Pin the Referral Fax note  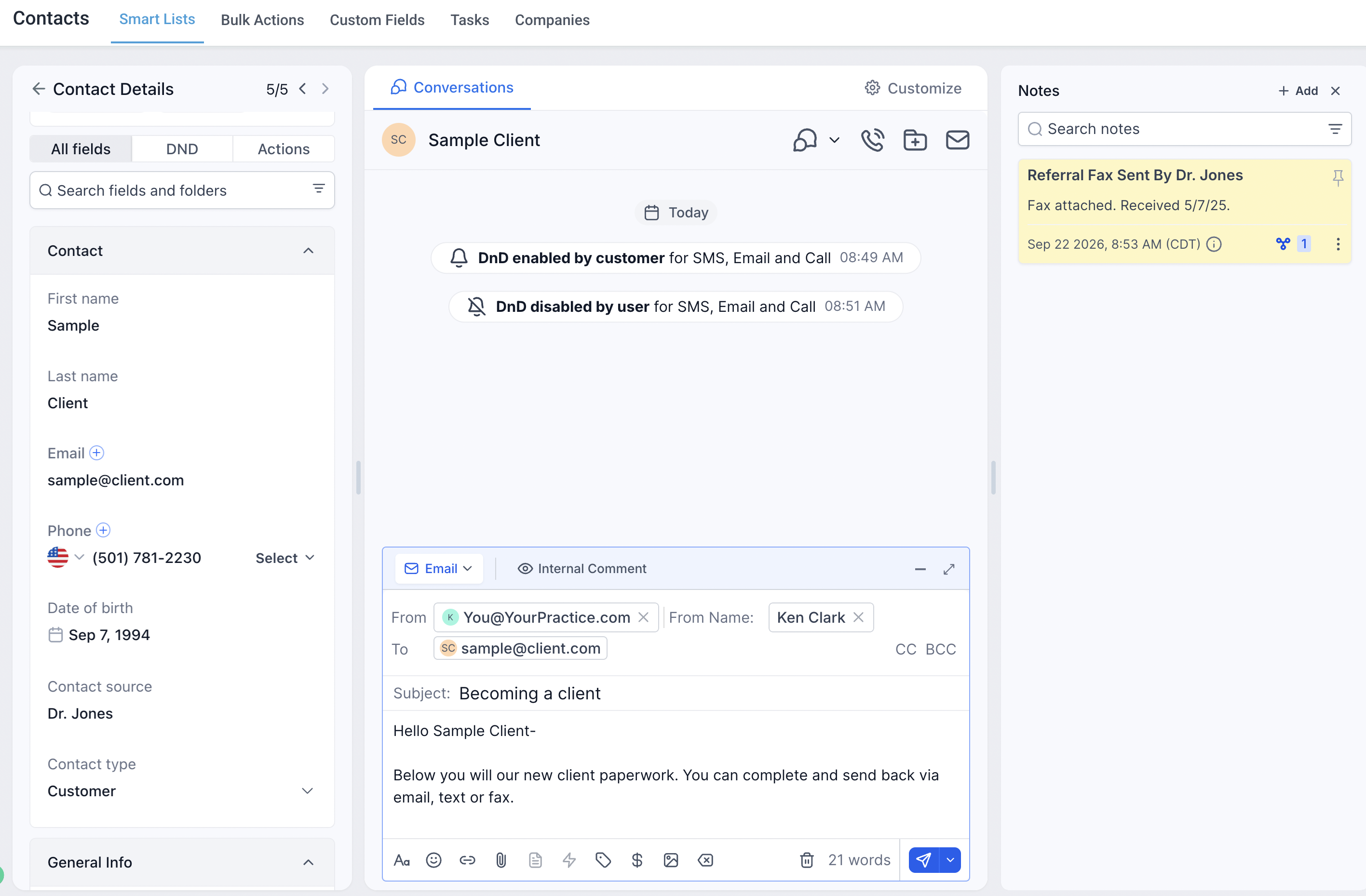1338,178
